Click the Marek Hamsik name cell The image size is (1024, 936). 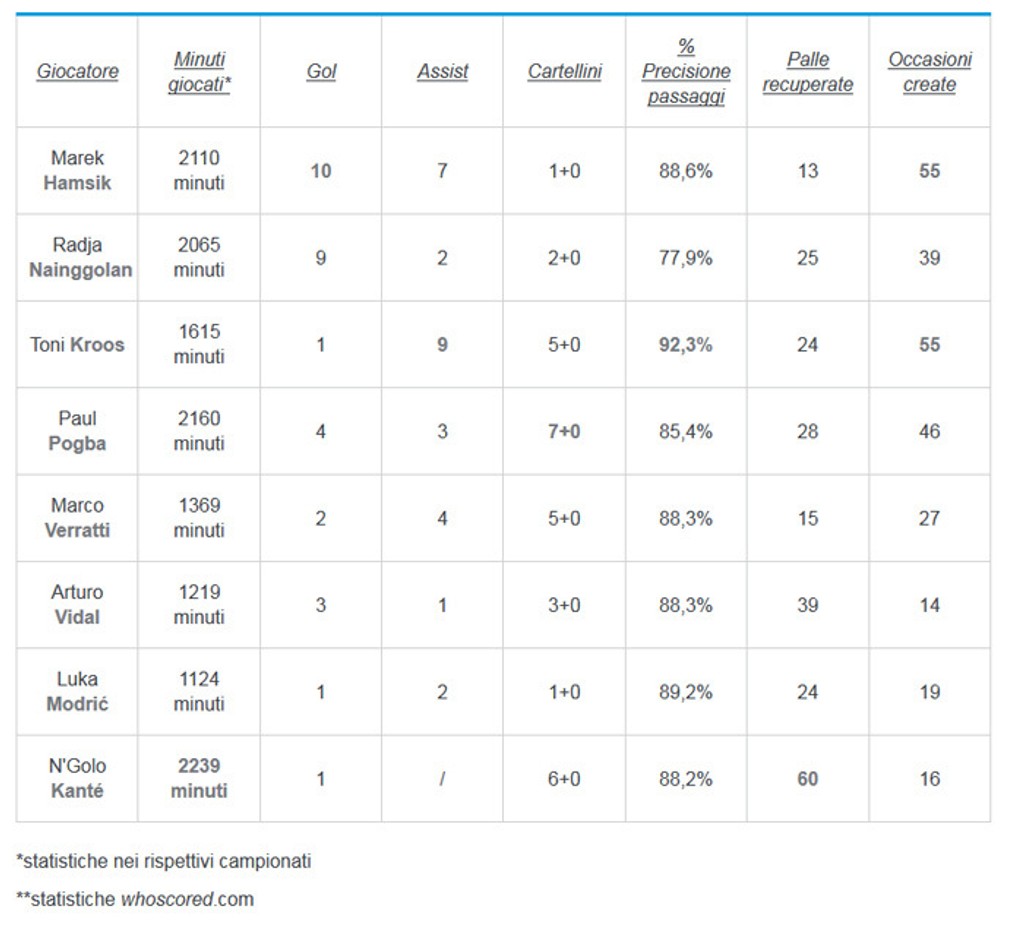[77, 171]
